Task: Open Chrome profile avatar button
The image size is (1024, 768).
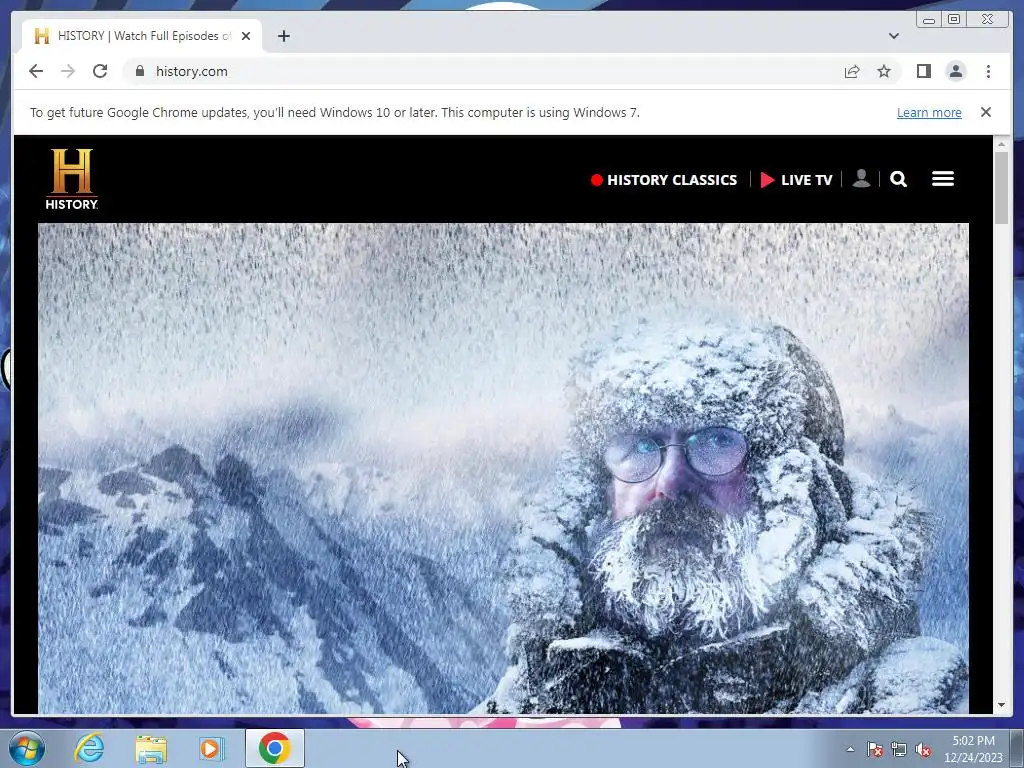Action: click(955, 71)
